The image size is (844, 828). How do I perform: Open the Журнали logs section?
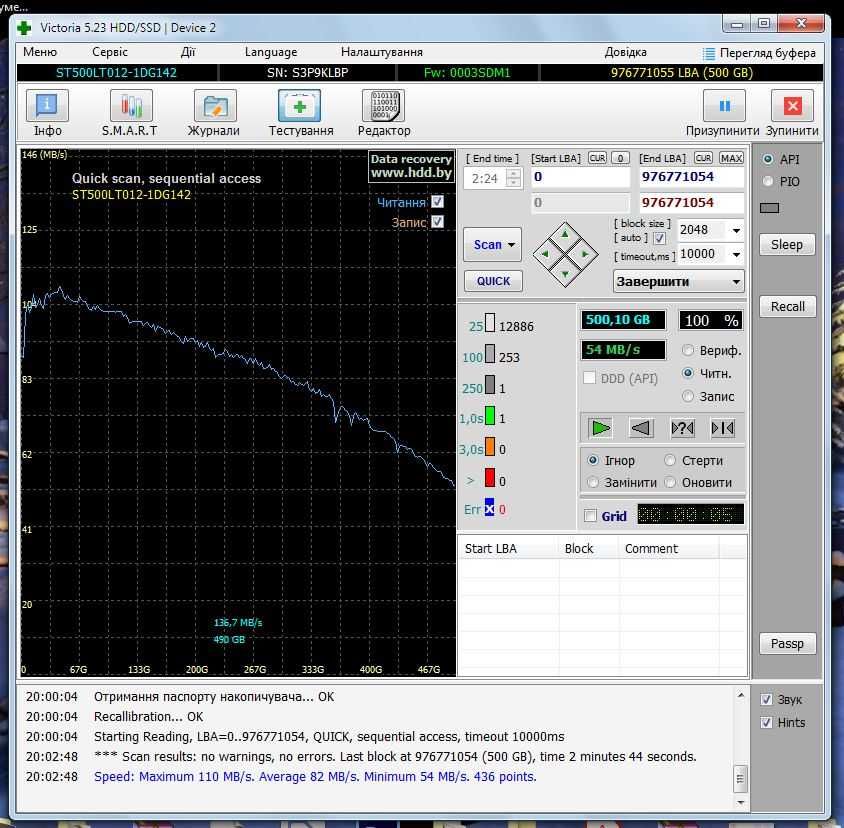point(214,113)
